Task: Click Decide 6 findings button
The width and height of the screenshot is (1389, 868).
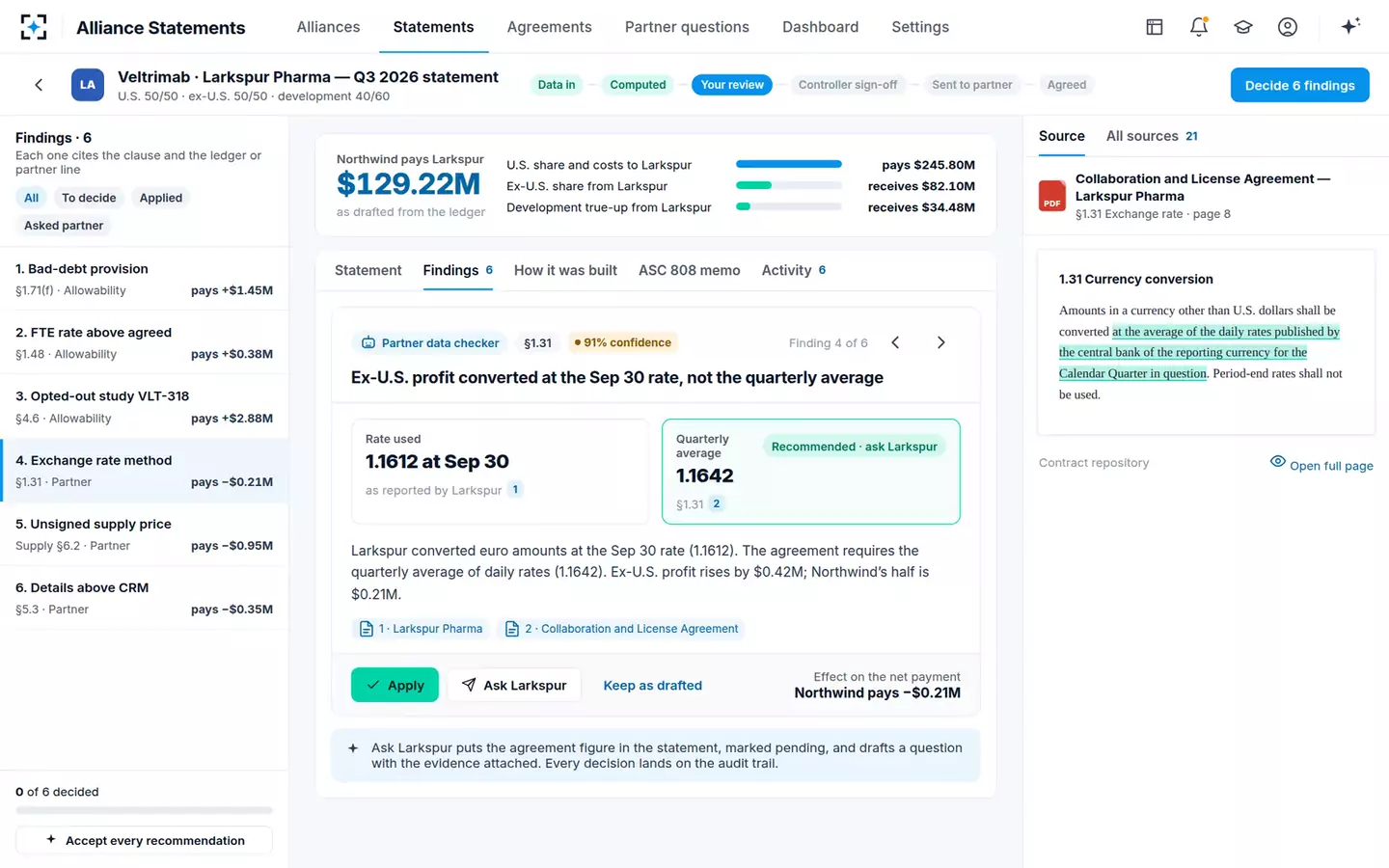Action: [1300, 85]
